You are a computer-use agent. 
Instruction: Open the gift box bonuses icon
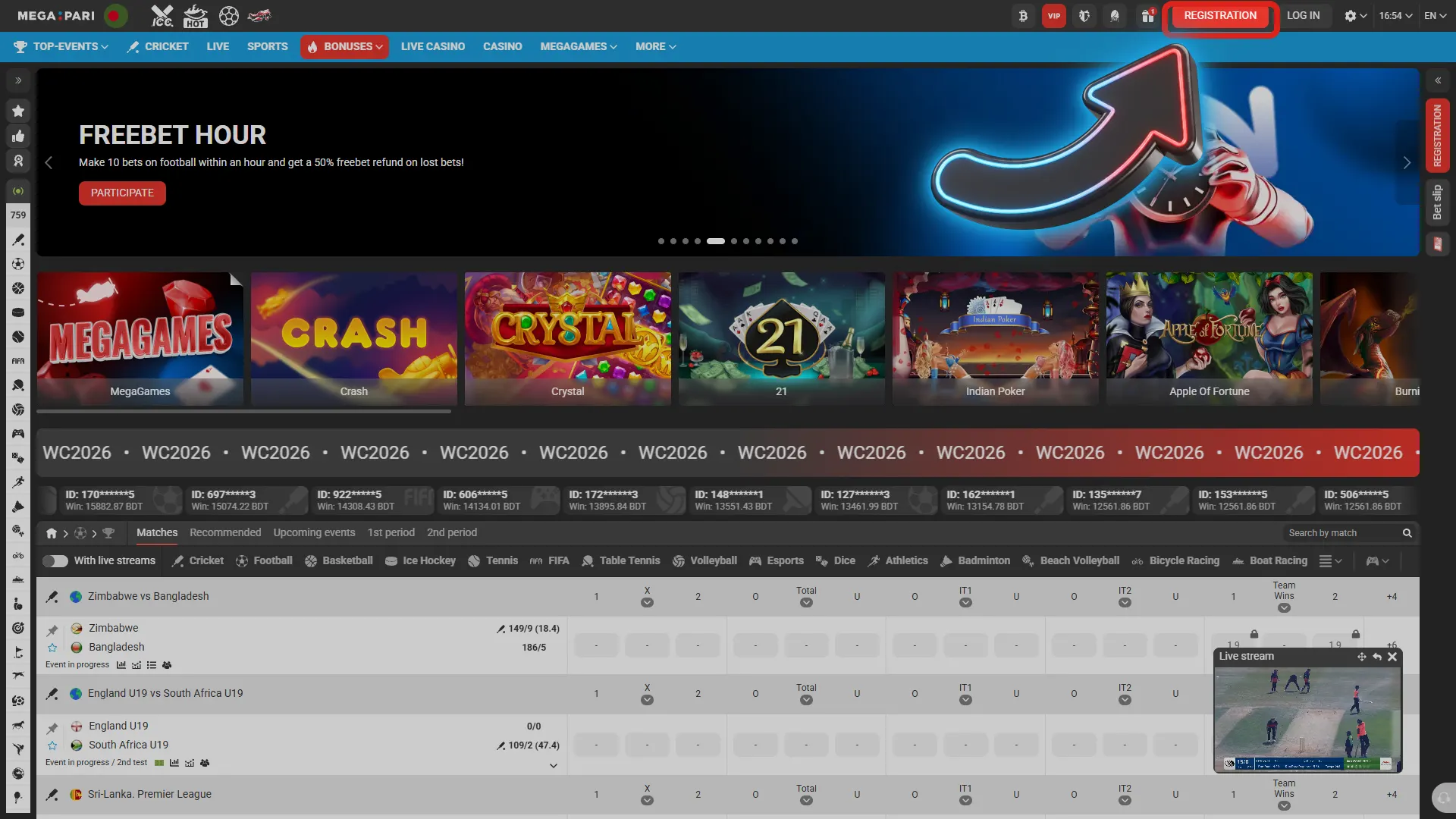point(1148,16)
